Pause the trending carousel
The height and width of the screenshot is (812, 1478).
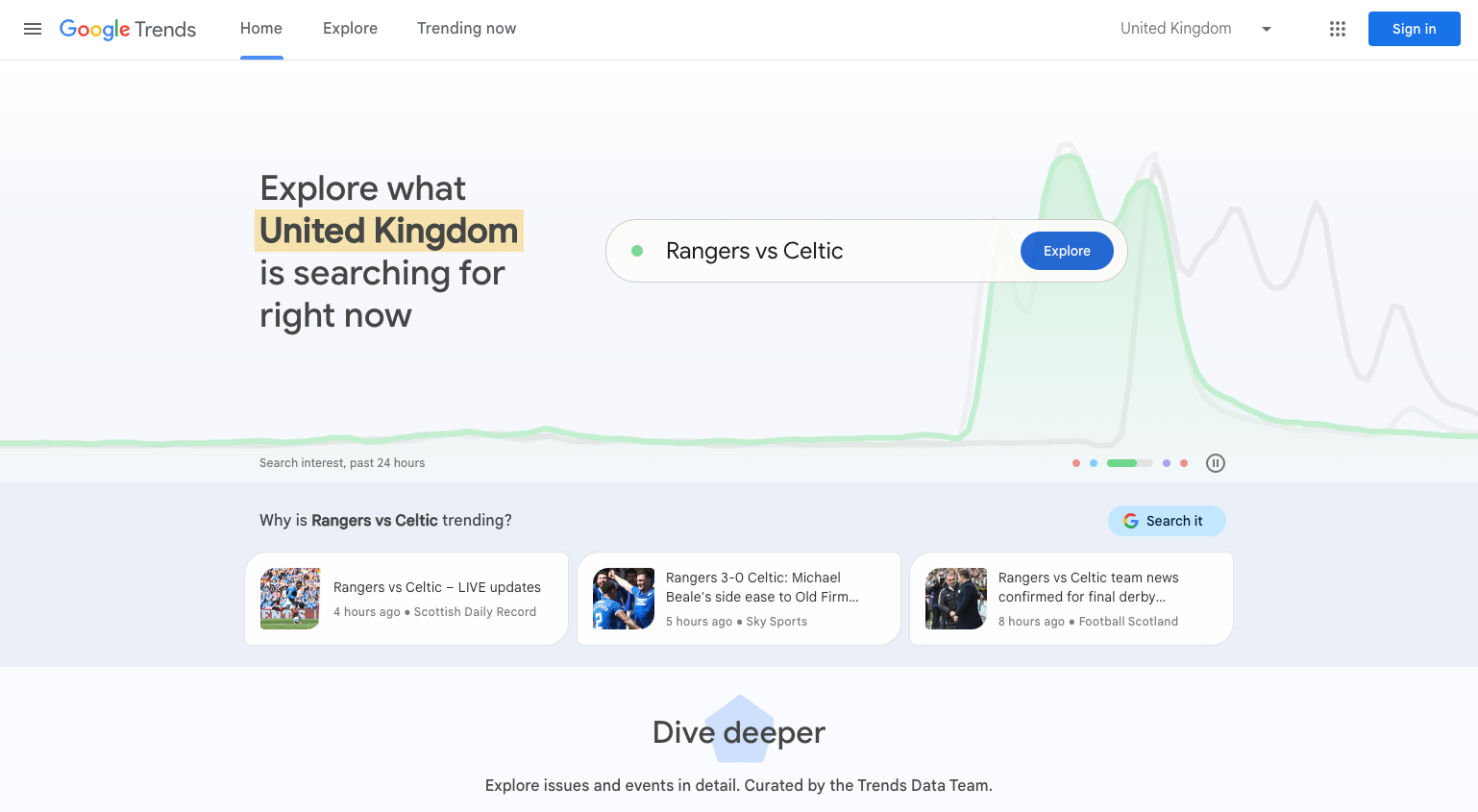1216,463
